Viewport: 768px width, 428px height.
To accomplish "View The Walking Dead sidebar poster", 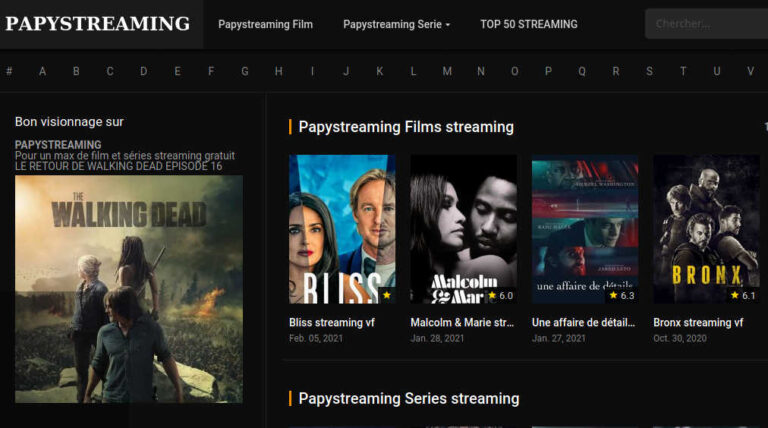I will tap(128, 288).
